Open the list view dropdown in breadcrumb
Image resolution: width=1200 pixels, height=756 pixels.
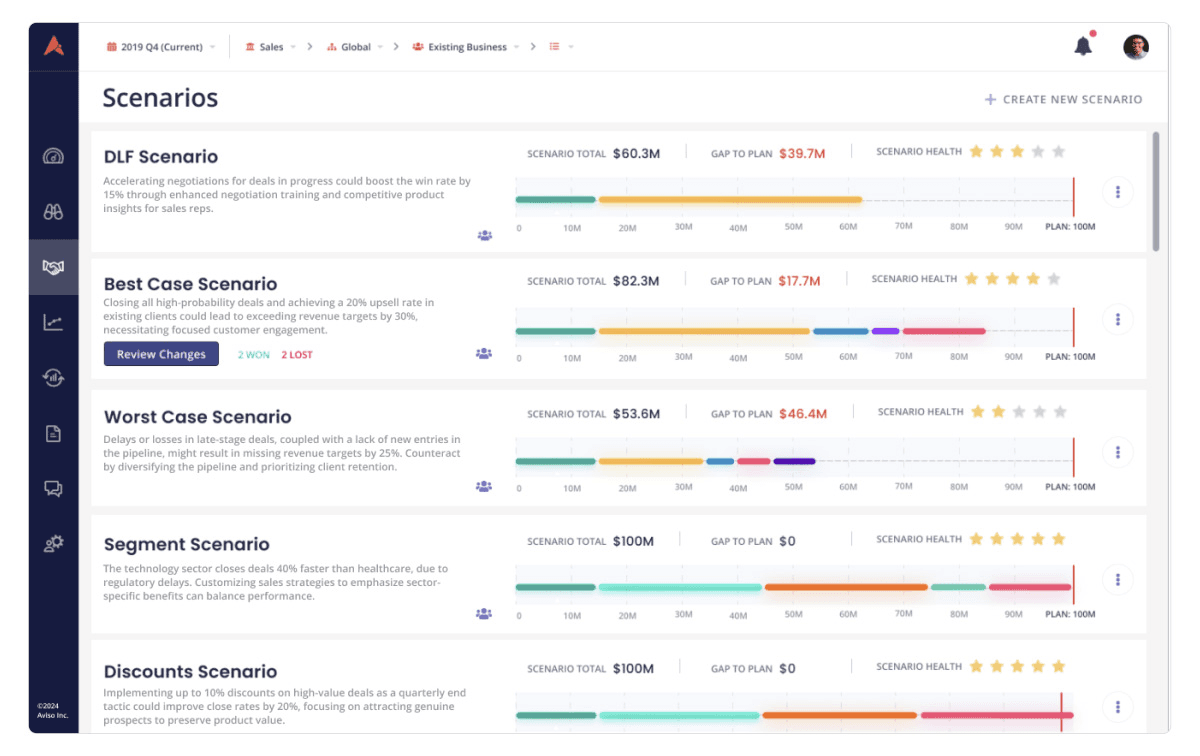pyautogui.click(x=561, y=47)
